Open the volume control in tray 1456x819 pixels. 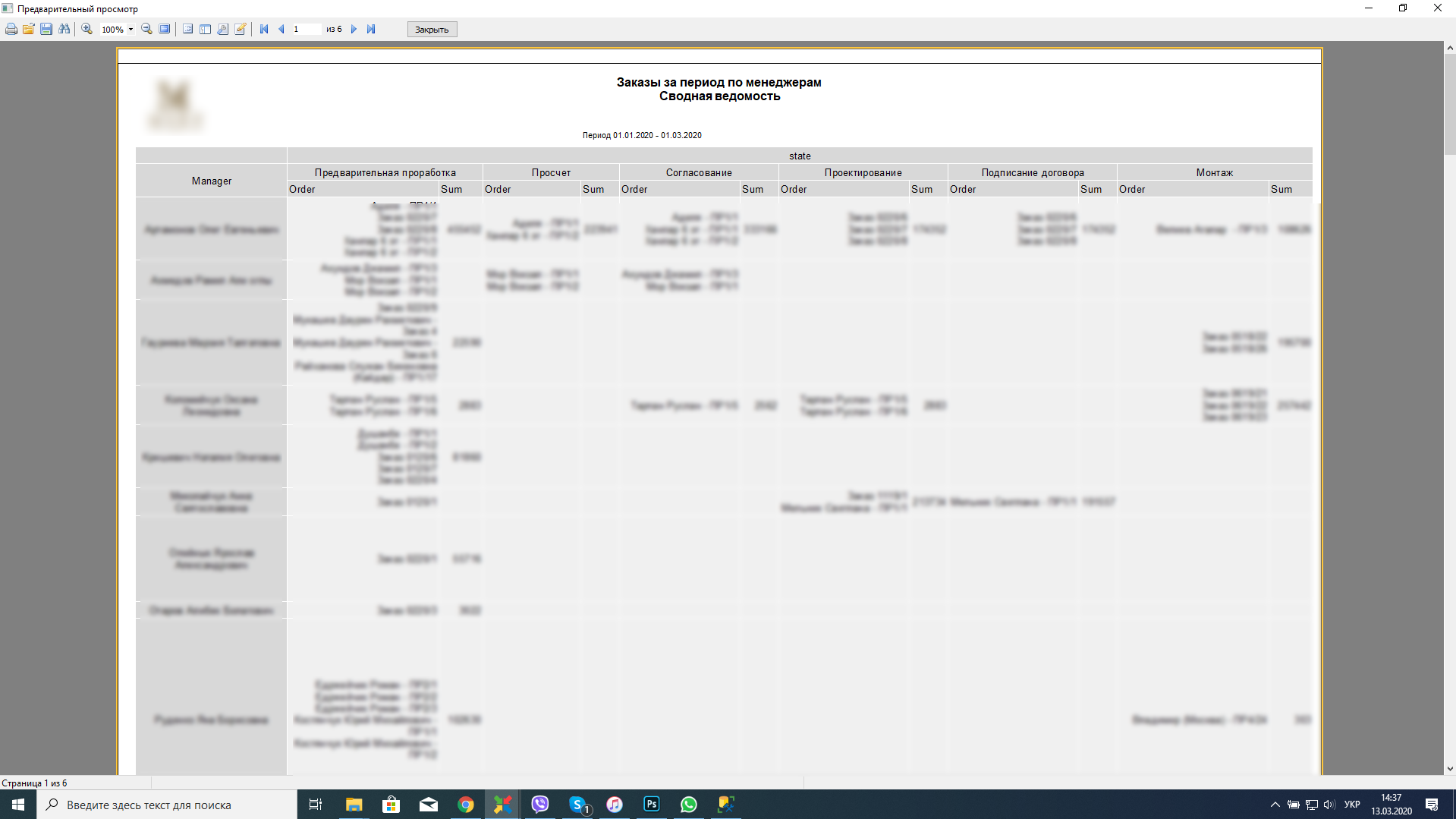point(1329,805)
